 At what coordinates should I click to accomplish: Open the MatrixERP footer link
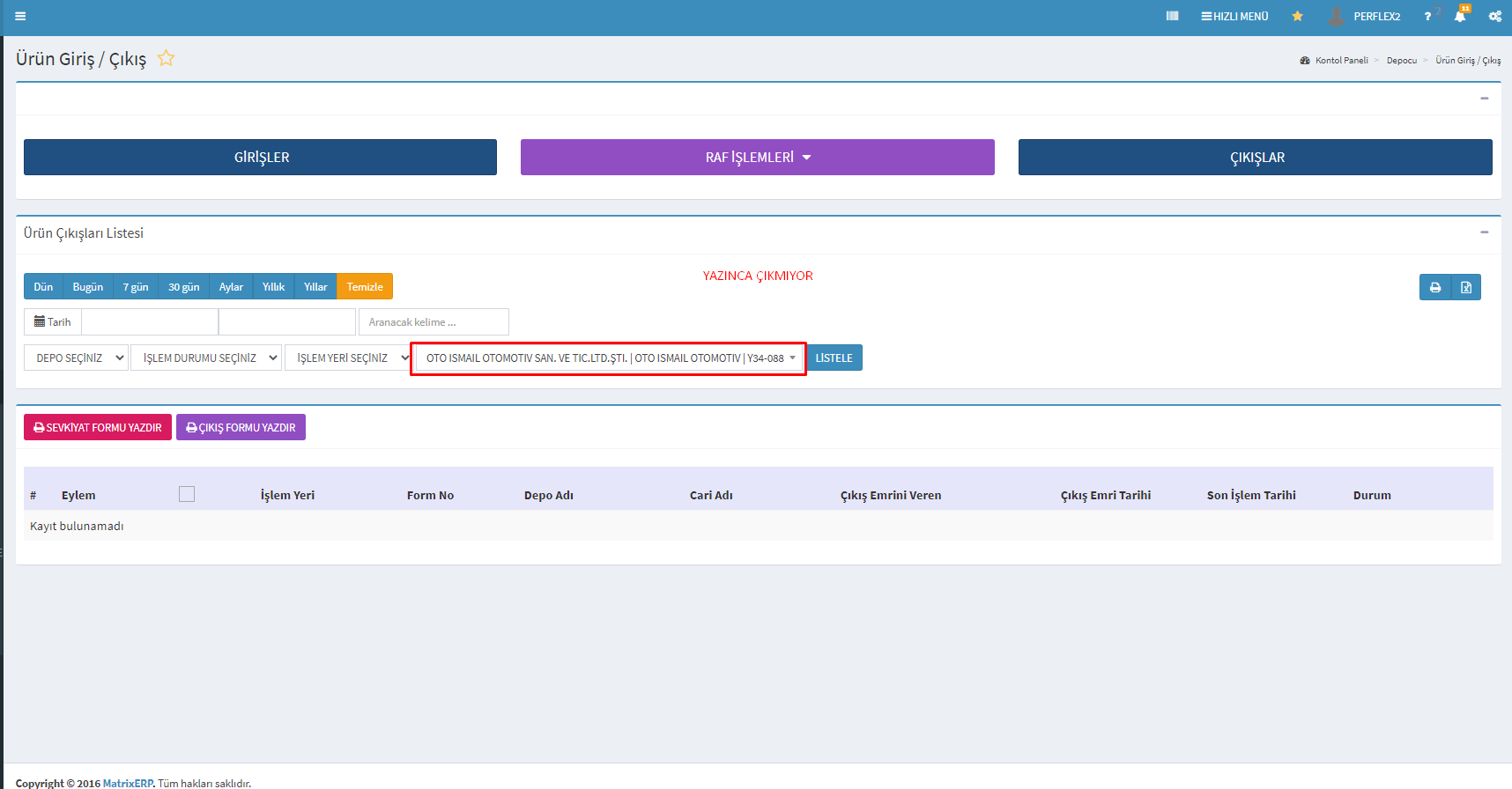pos(127,783)
